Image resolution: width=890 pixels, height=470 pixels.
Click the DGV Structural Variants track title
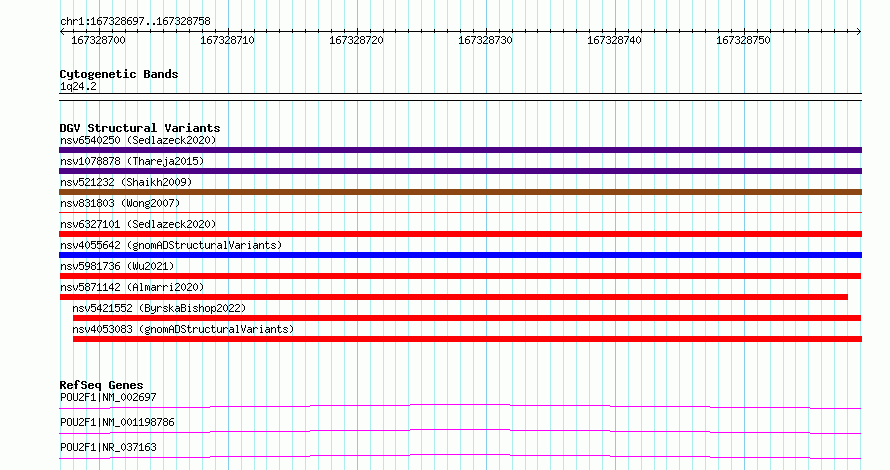140,128
